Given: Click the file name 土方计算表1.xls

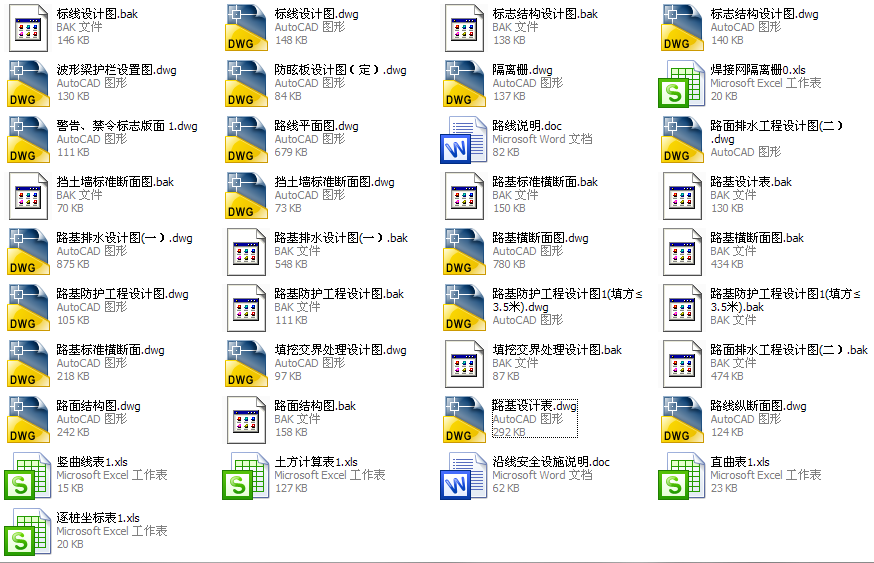Looking at the screenshot, I should tap(316, 462).
